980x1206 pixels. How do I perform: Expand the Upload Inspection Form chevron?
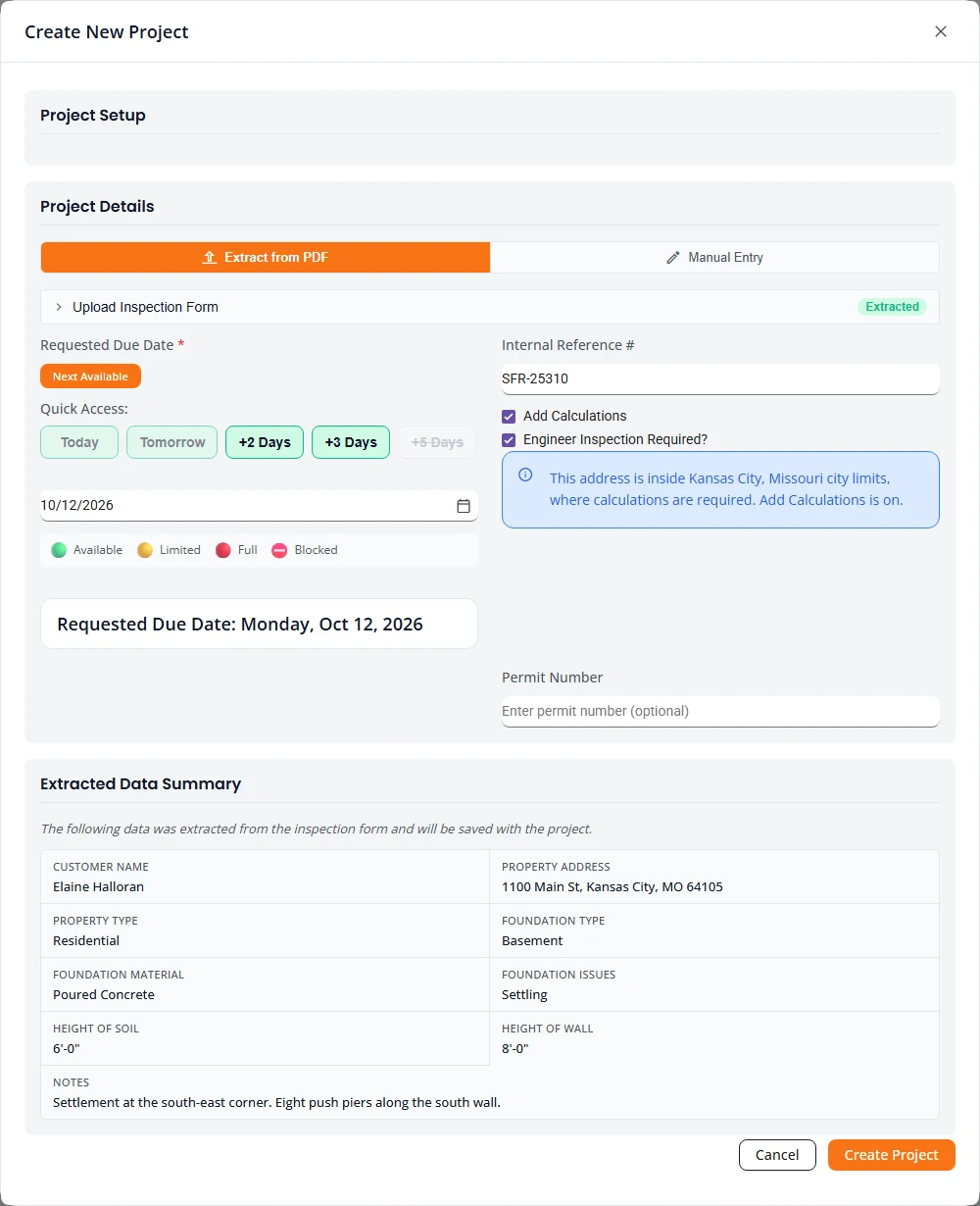coord(59,307)
